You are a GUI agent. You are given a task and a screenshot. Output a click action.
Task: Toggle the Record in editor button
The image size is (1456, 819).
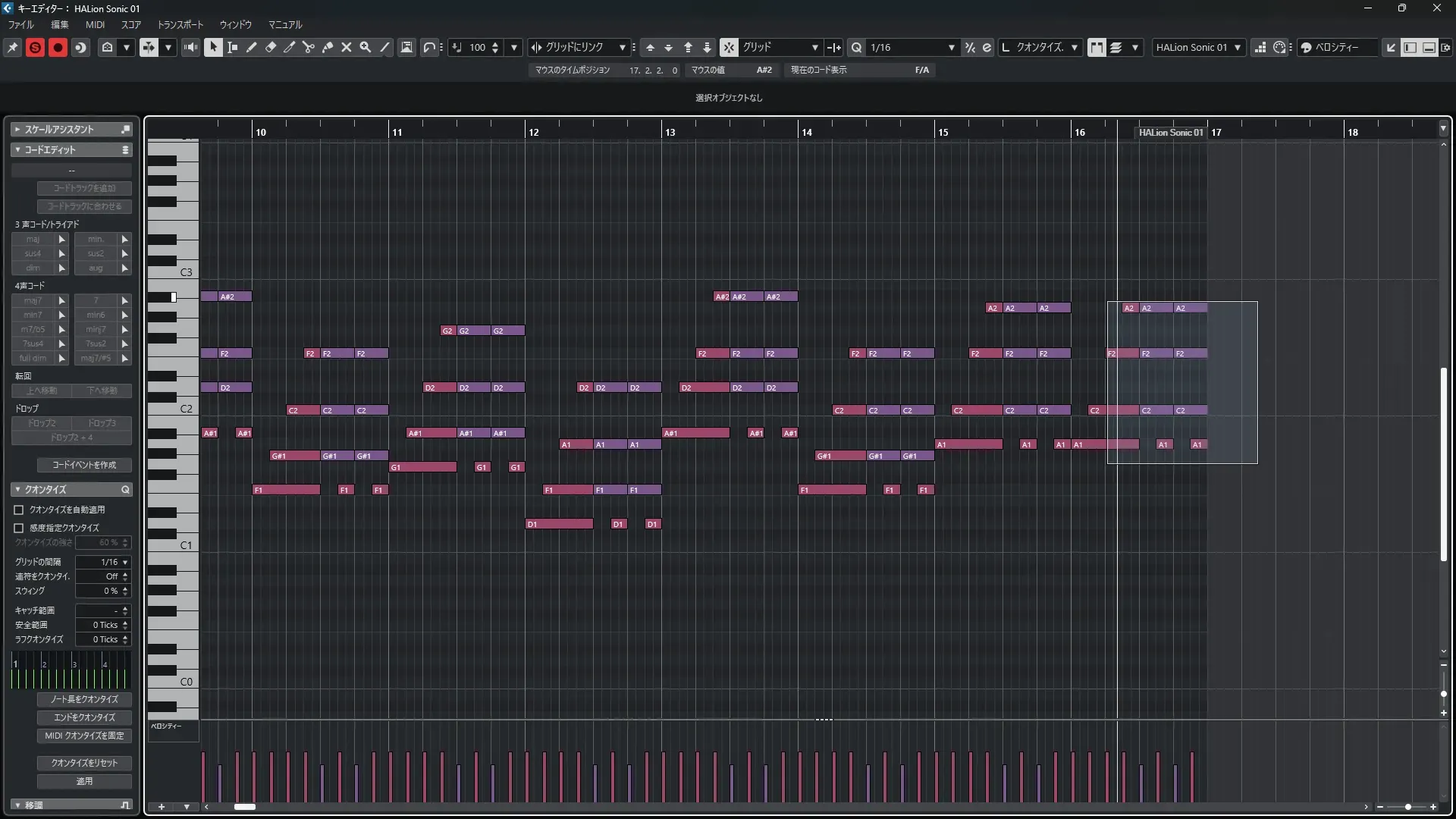[58, 47]
